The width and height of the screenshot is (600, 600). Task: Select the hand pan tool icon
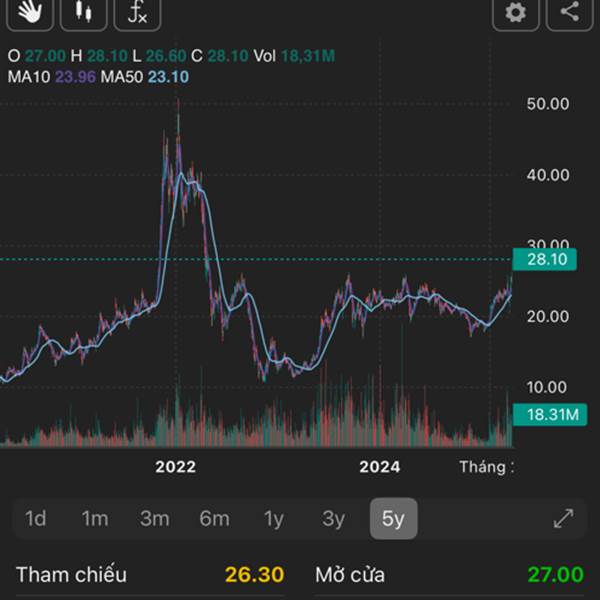click(x=30, y=13)
